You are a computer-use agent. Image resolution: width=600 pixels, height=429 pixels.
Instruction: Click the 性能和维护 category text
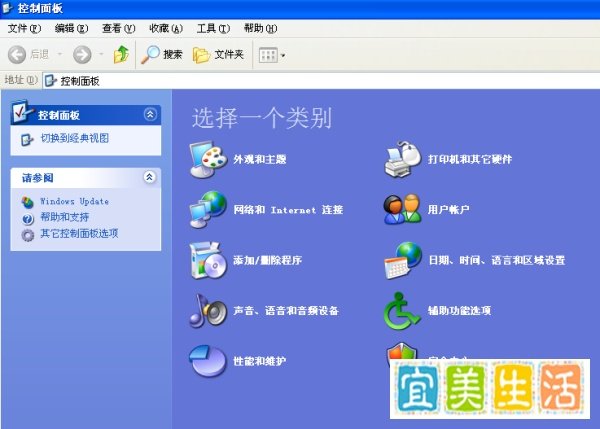coord(260,361)
